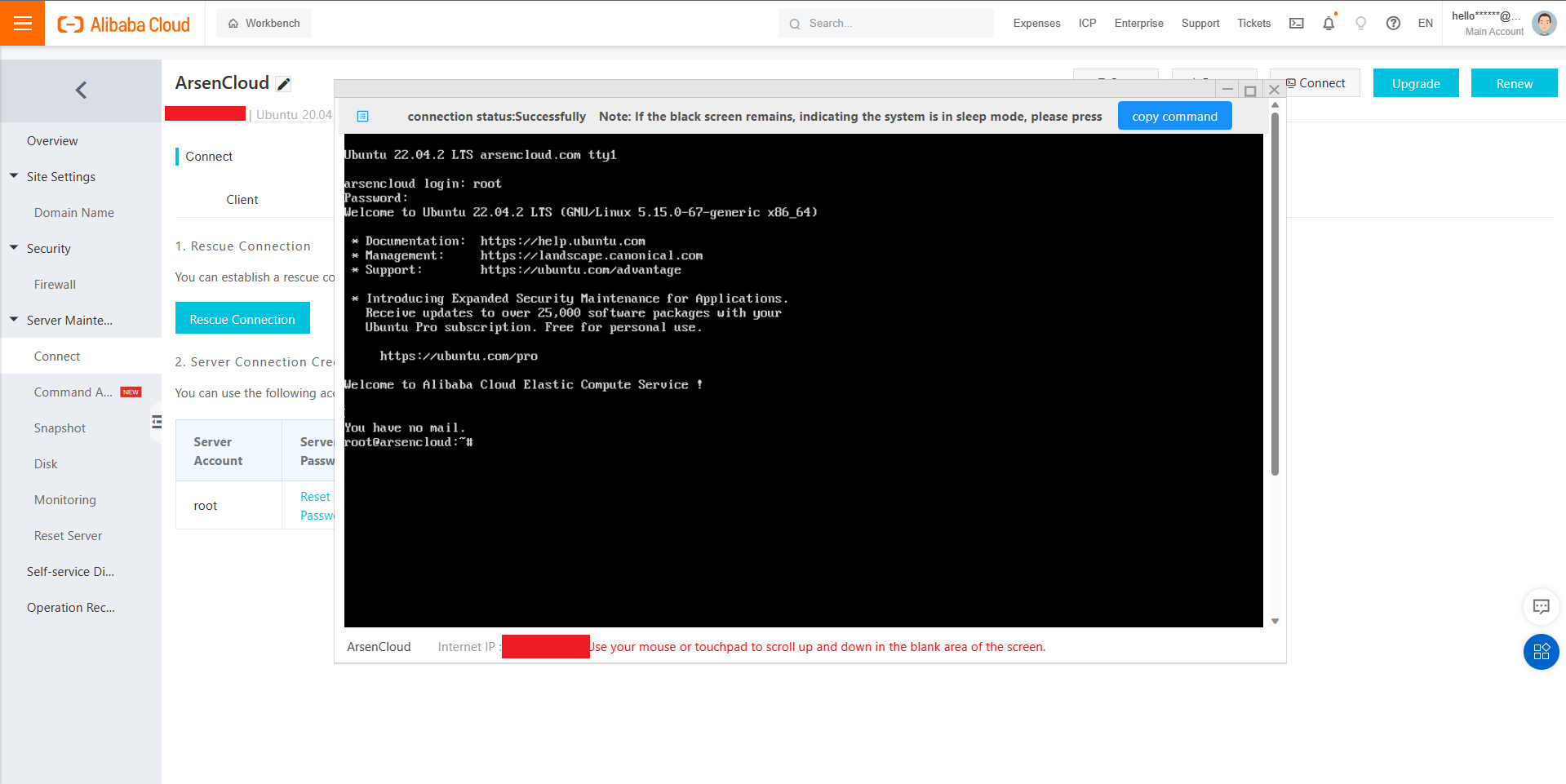This screenshot has height=784, width=1566.
Task: Open the Disk page
Action: click(x=46, y=464)
